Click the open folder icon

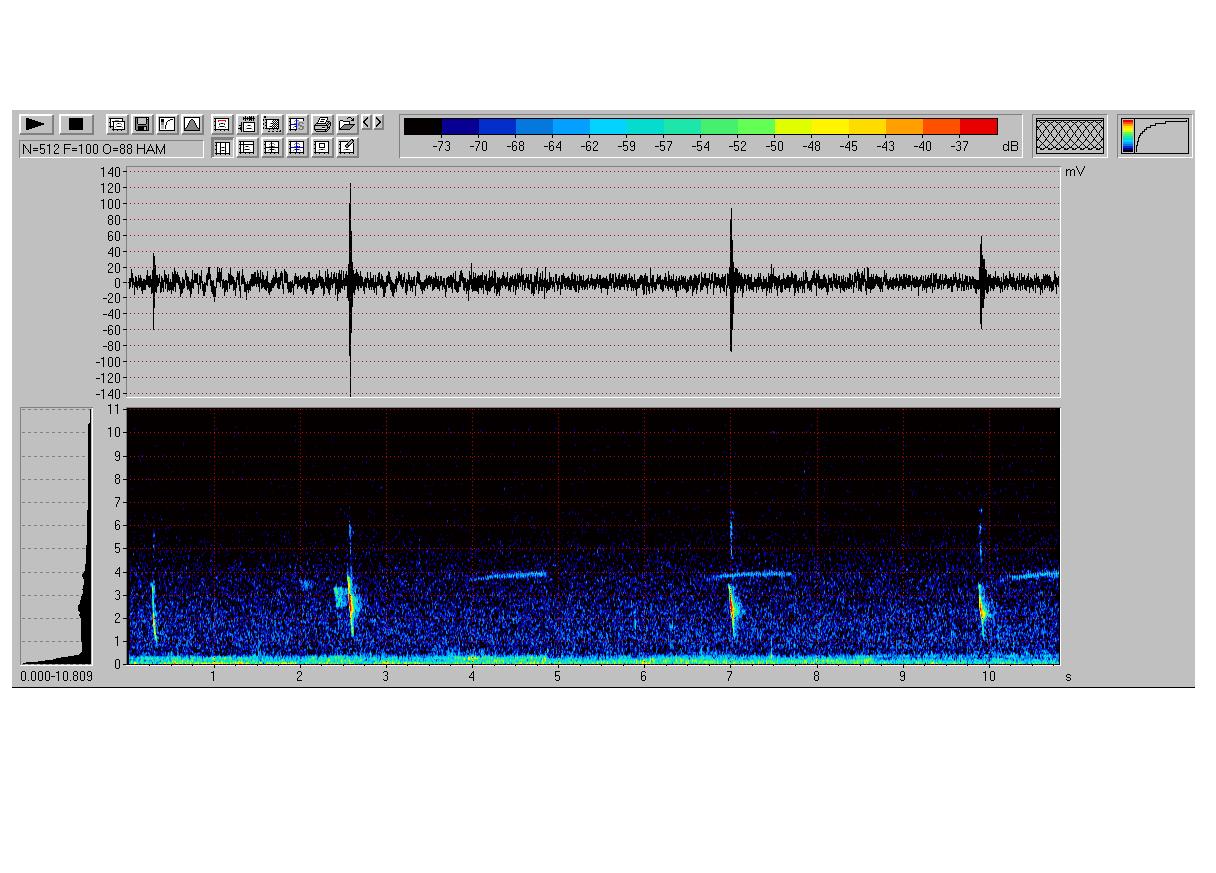click(347, 124)
